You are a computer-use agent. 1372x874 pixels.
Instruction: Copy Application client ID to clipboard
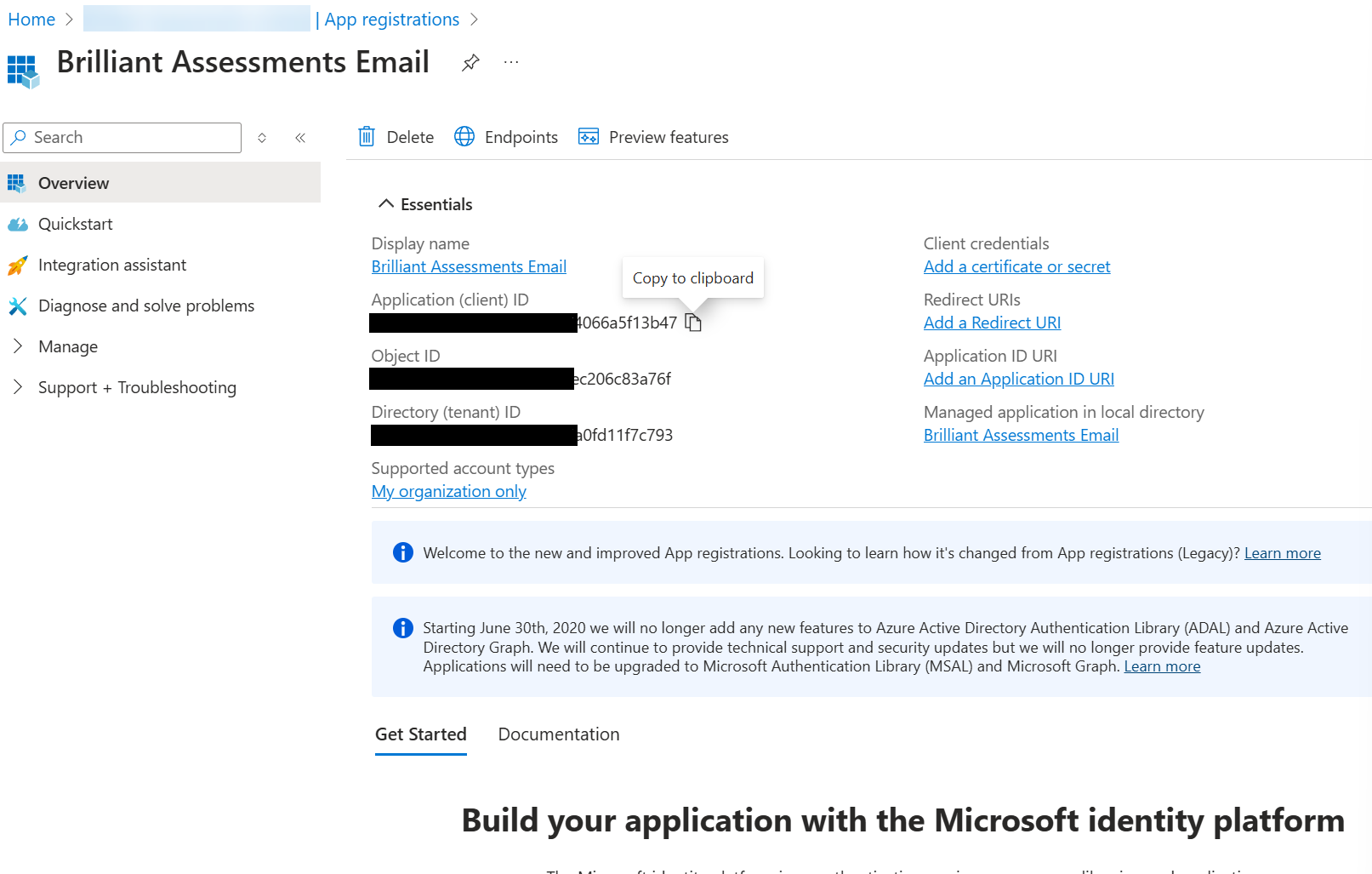point(693,323)
